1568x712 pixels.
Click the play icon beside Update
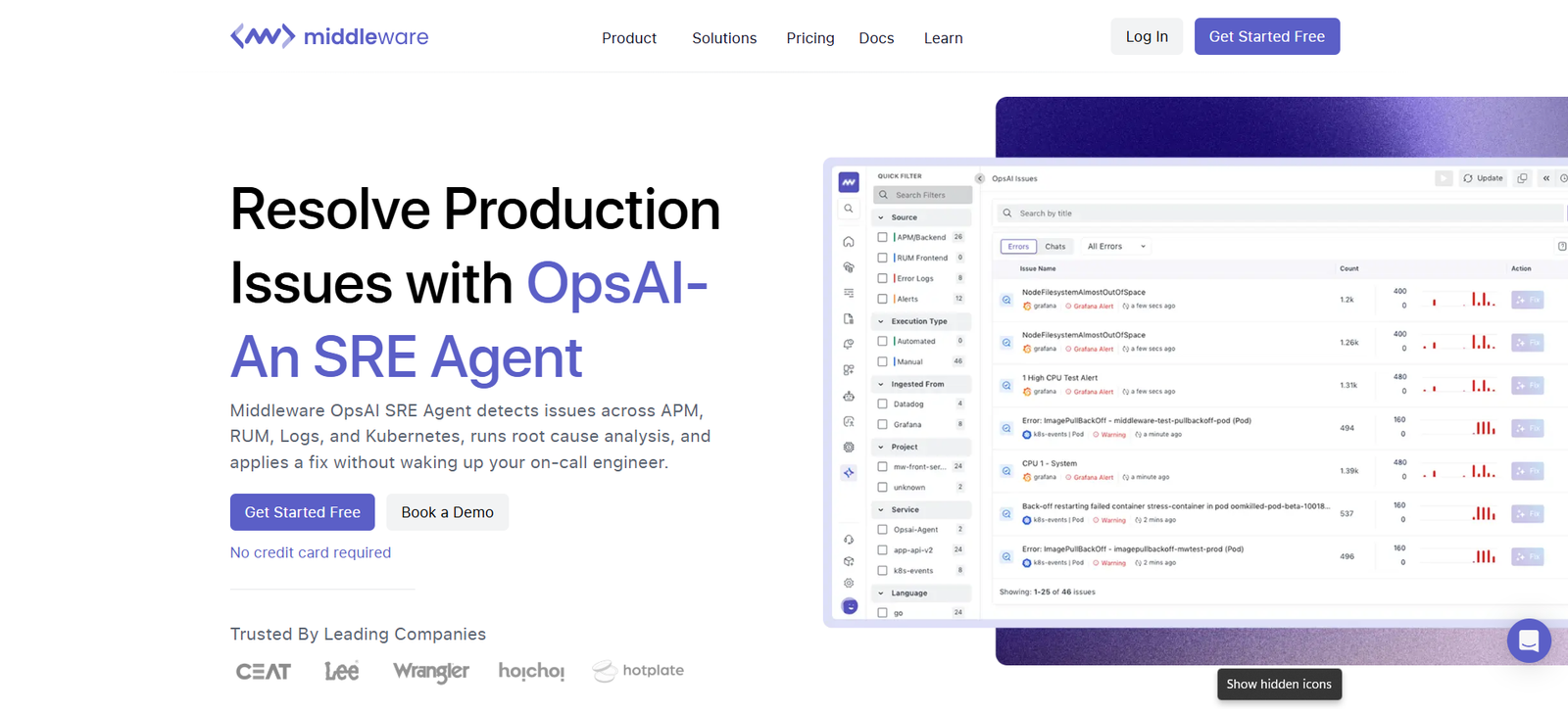[1444, 178]
